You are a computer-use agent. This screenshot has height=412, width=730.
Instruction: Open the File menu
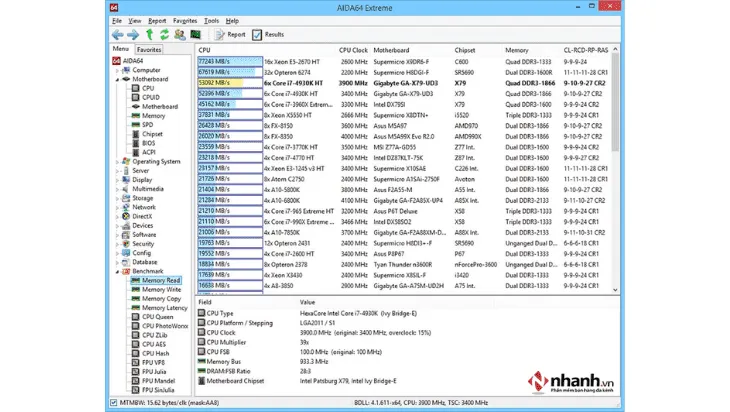[x=117, y=21]
